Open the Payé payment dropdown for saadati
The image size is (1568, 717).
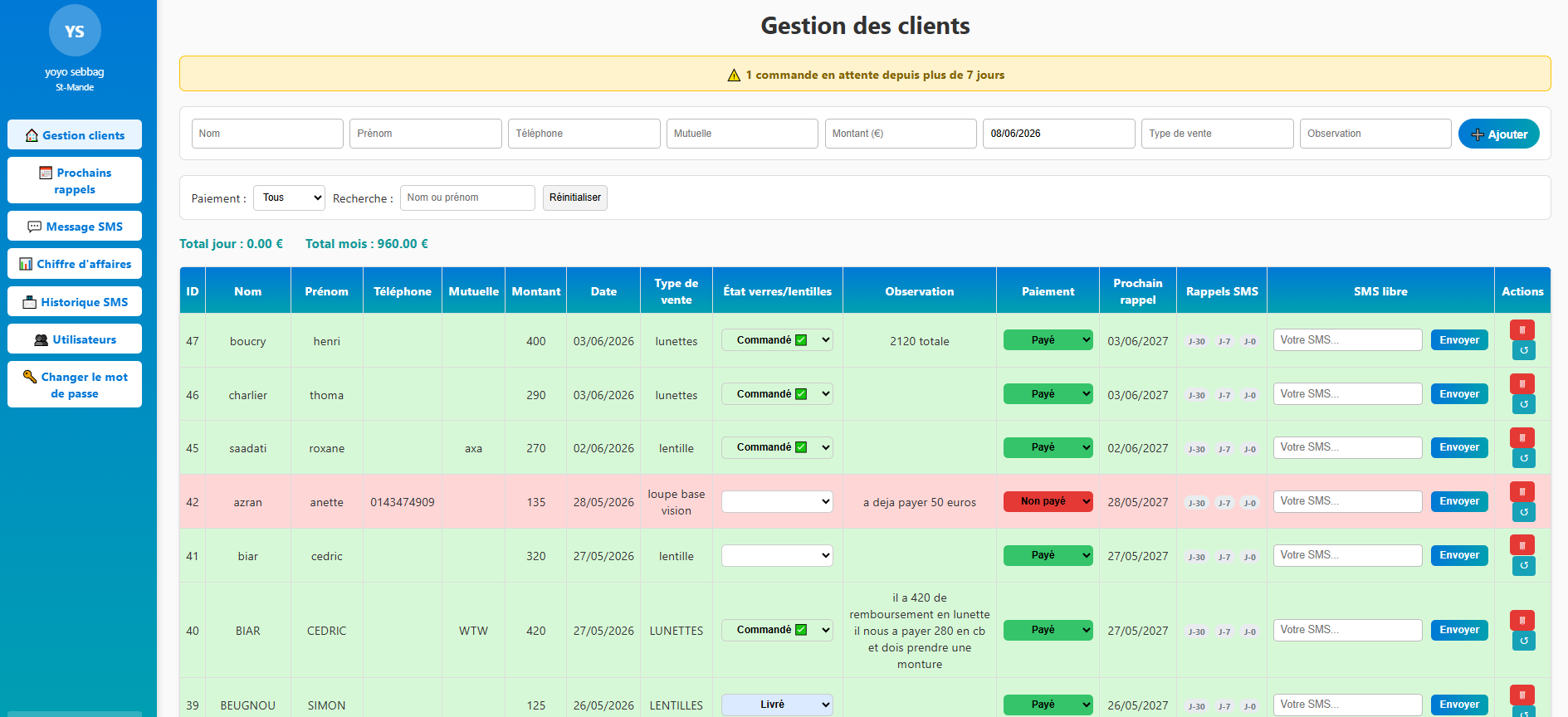pos(1048,447)
